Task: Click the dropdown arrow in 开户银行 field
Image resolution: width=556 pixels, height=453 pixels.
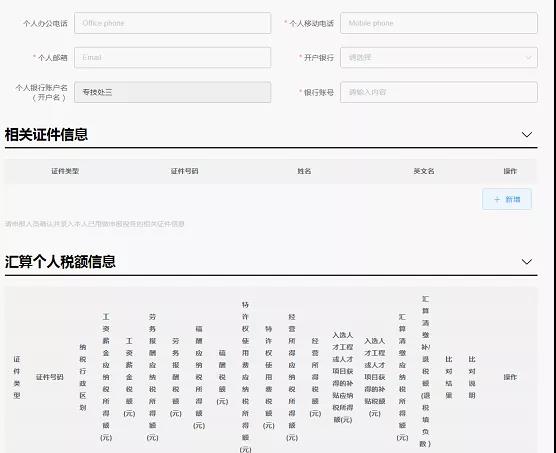Action: (x=528, y=58)
